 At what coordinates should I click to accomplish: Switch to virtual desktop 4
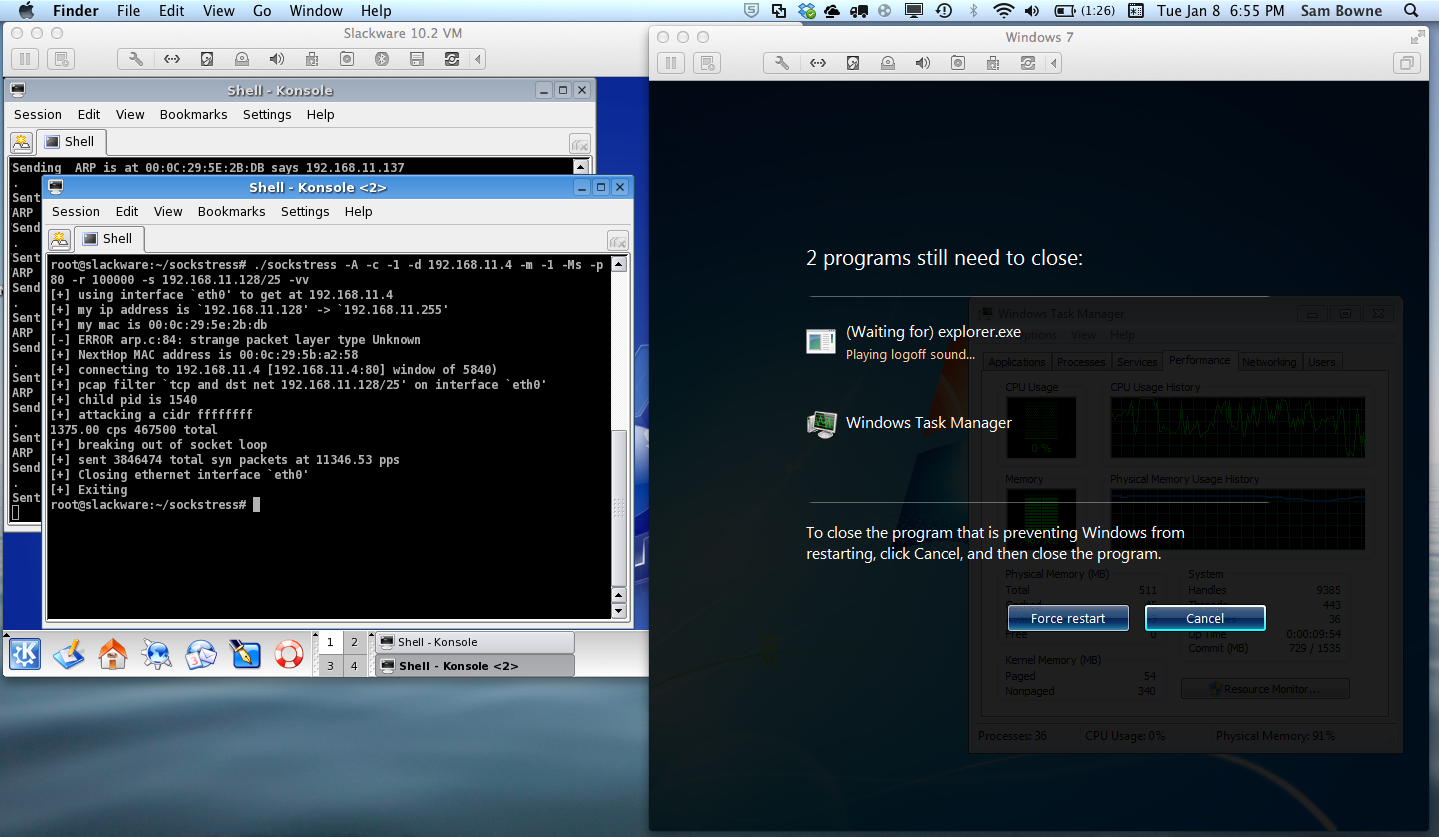click(x=354, y=666)
